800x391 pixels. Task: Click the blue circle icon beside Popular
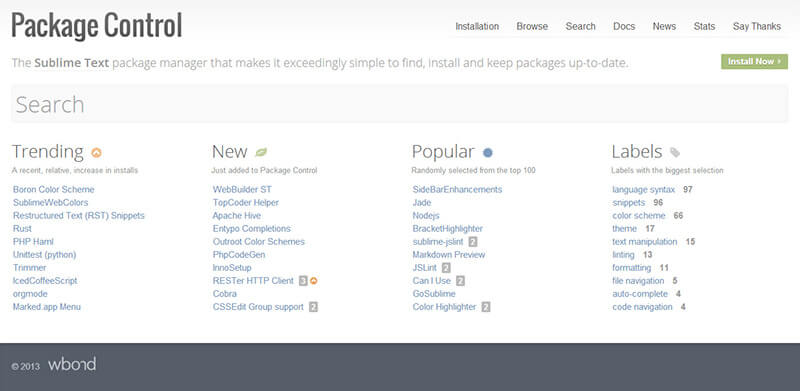click(x=488, y=152)
